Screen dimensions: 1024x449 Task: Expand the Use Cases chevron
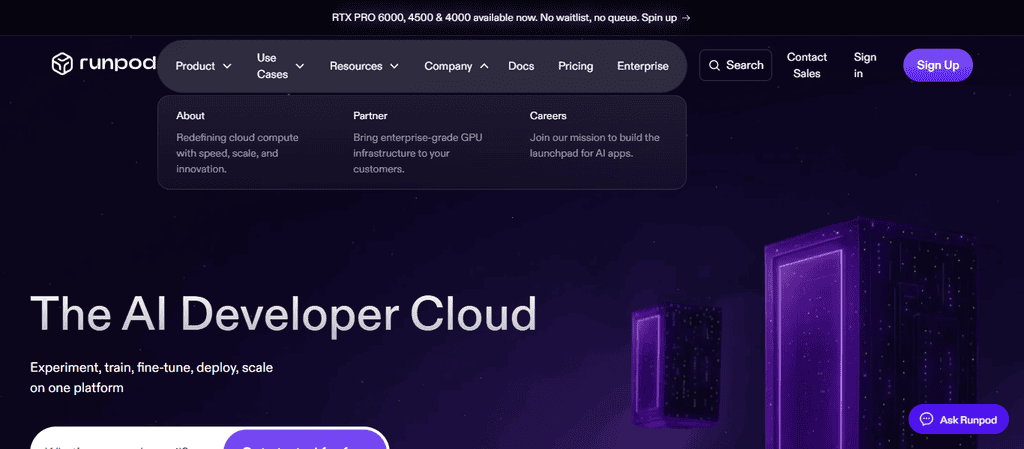tap(300, 66)
